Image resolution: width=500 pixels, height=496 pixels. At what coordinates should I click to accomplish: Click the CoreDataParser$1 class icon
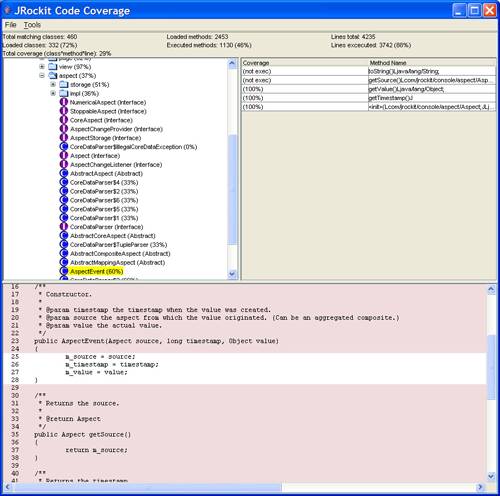pos(64,218)
